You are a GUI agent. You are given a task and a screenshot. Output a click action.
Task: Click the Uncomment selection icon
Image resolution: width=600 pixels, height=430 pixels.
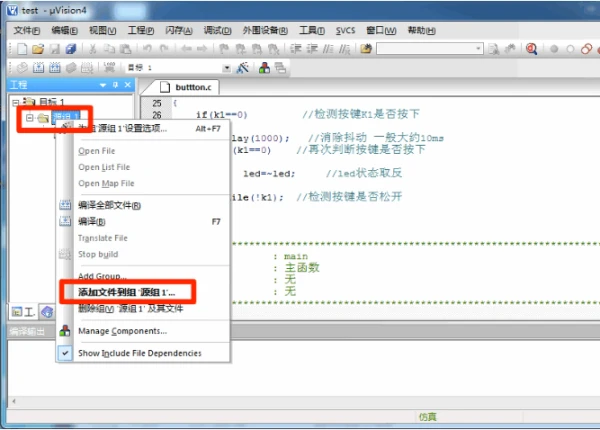(x=344, y=49)
